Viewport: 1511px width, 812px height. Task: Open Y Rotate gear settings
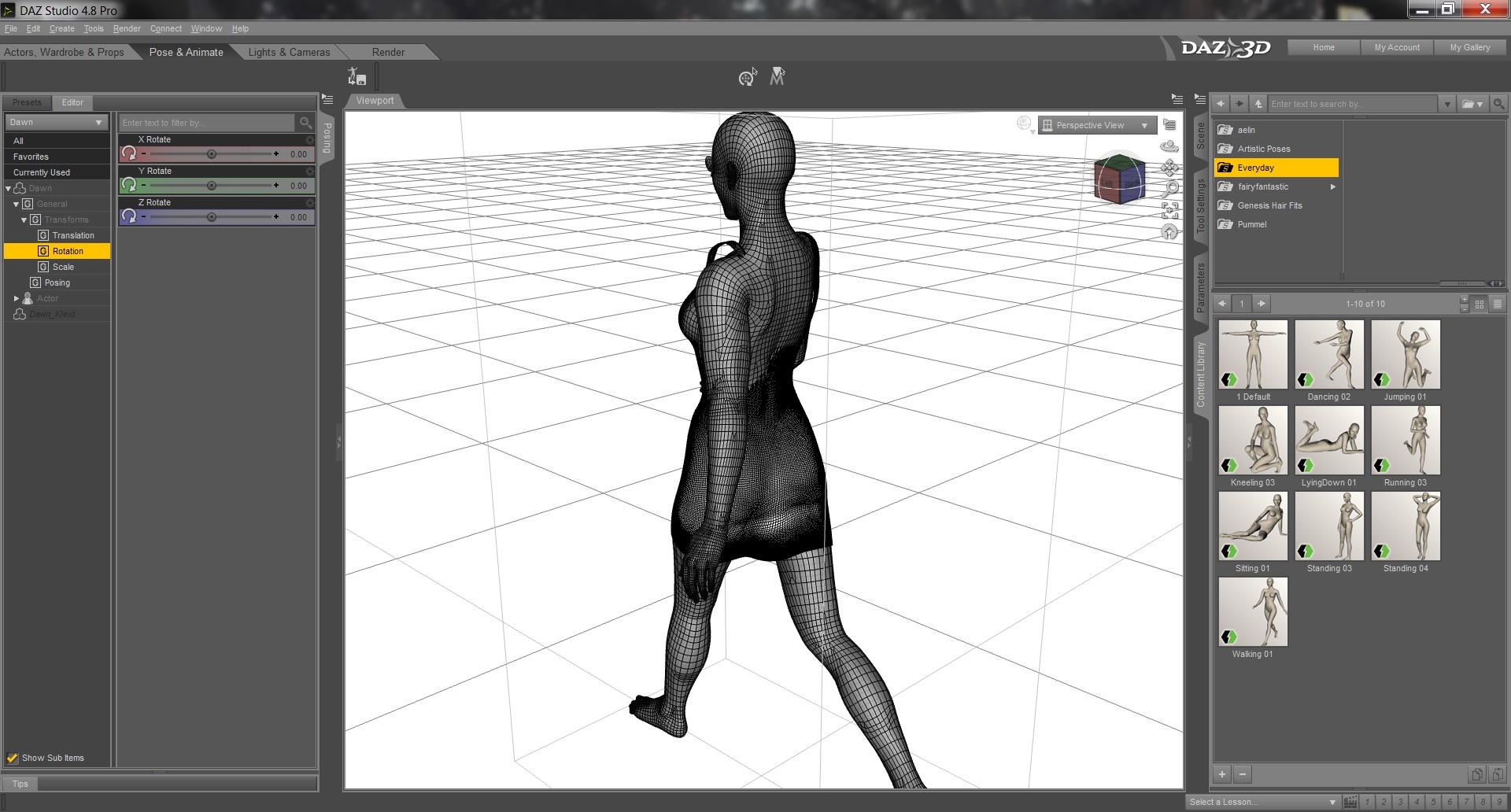pos(309,172)
